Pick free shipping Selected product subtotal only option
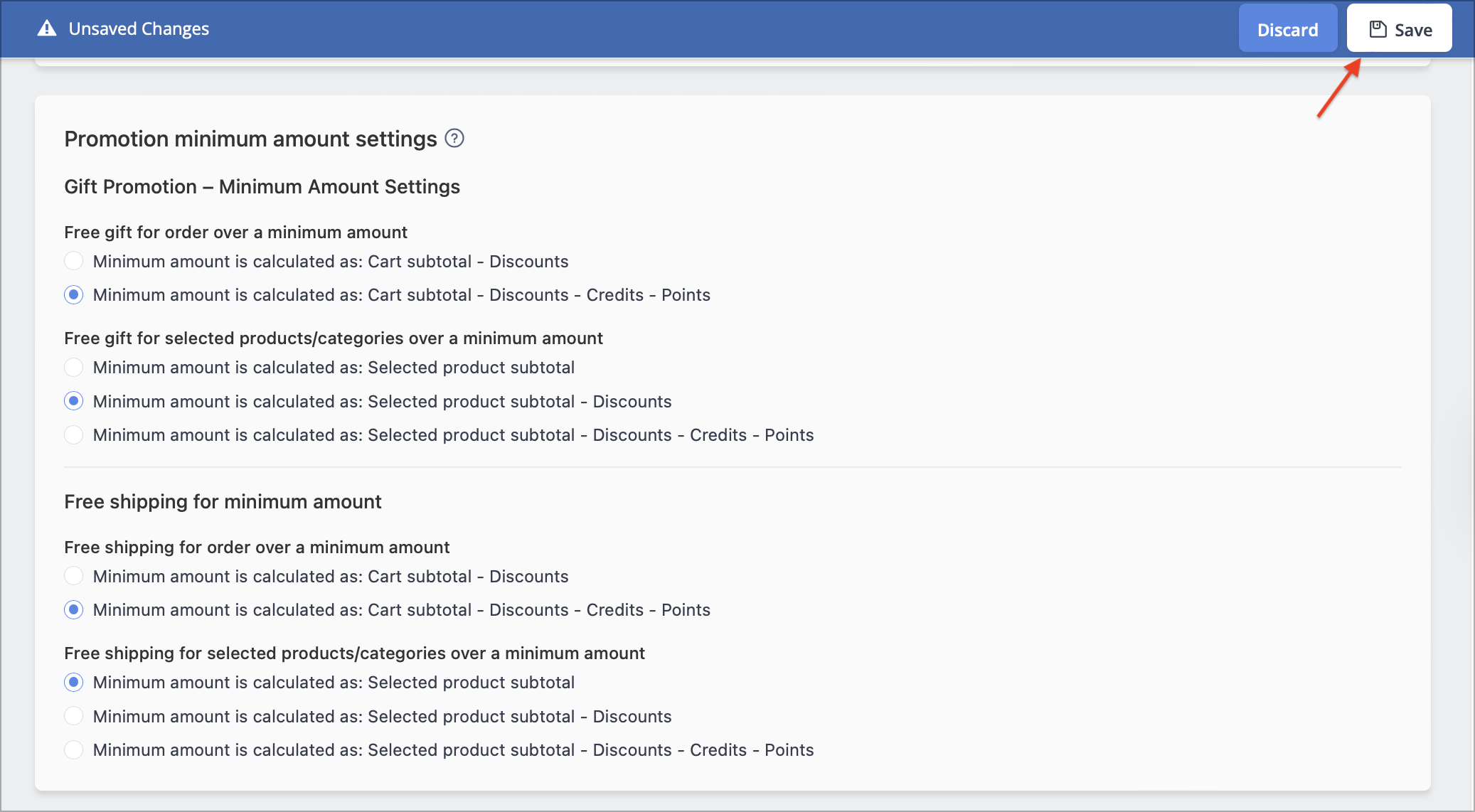The height and width of the screenshot is (812, 1475). [74, 682]
